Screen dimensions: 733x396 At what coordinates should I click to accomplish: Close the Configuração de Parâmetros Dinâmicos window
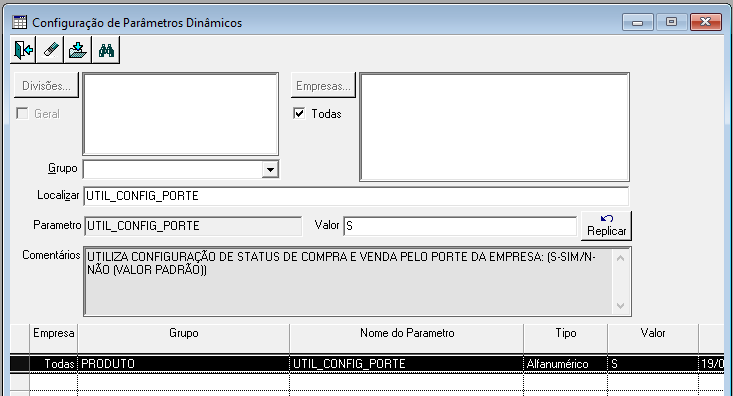705,22
